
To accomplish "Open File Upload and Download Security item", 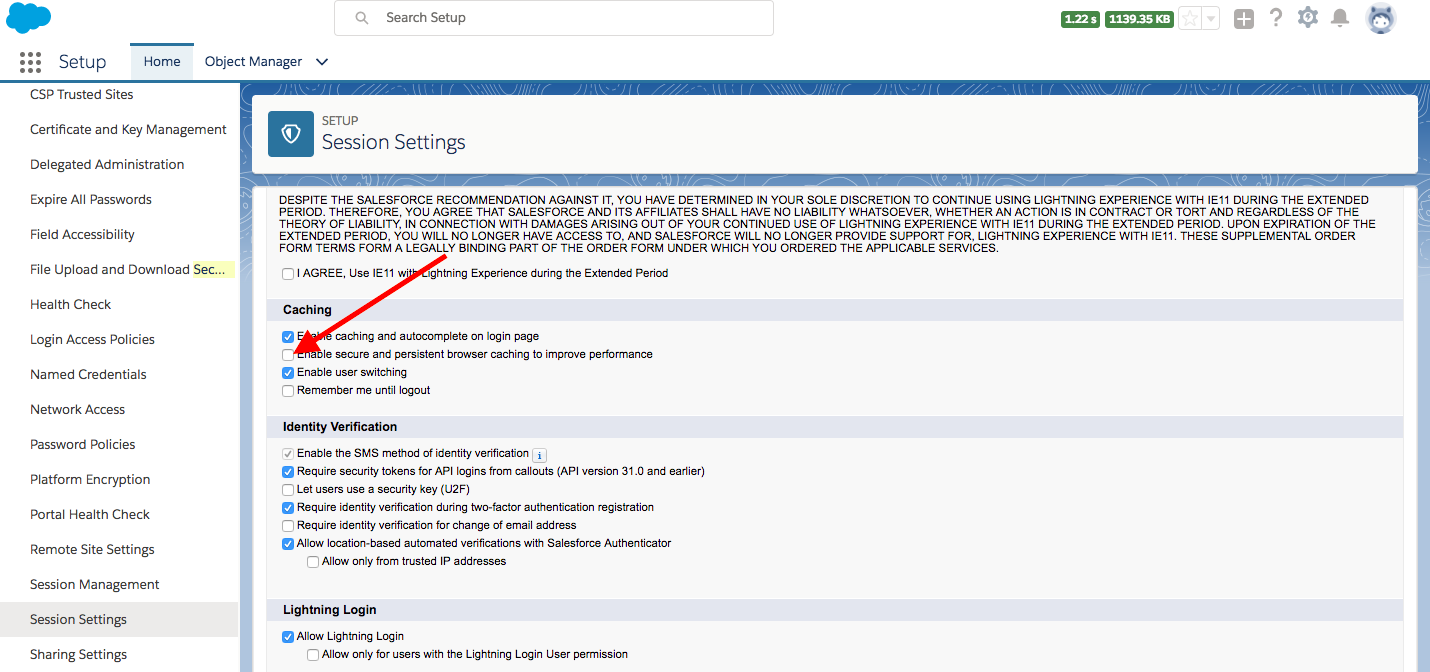I will pyautogui.click(x=128, y=270).
